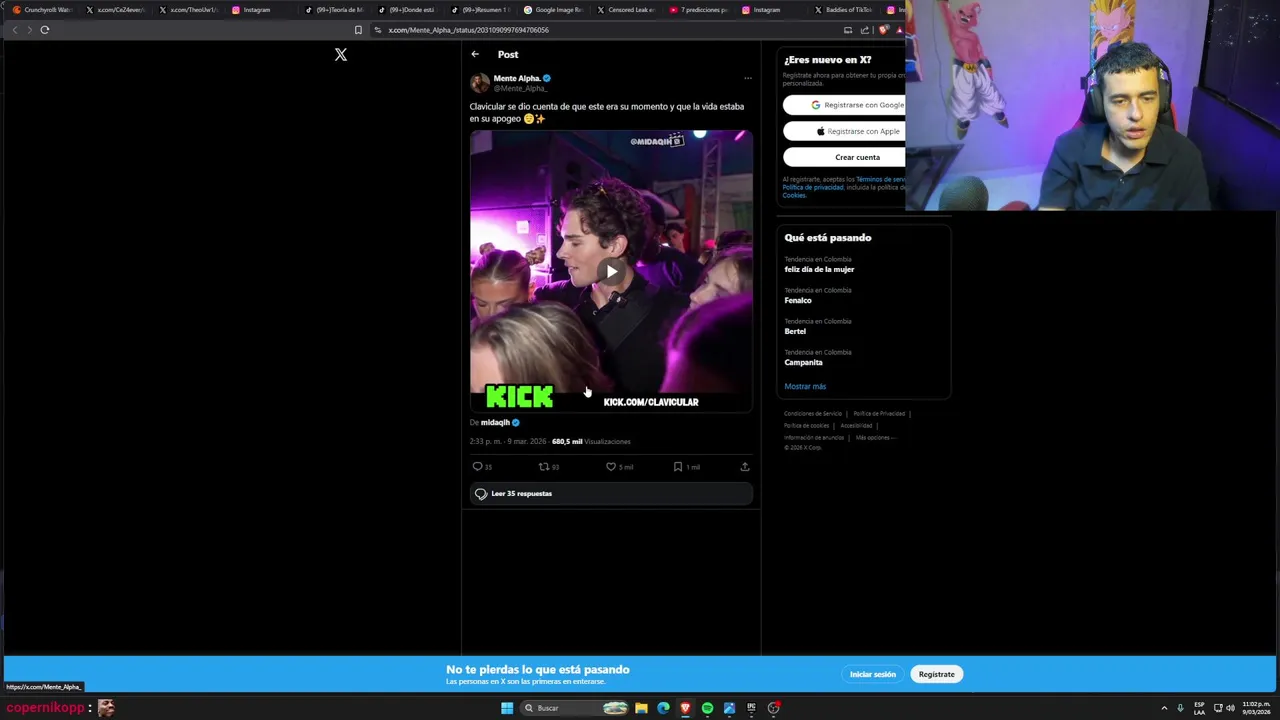
Task: Expand Más opciones footer menu
Action: (x=875, y=437)
